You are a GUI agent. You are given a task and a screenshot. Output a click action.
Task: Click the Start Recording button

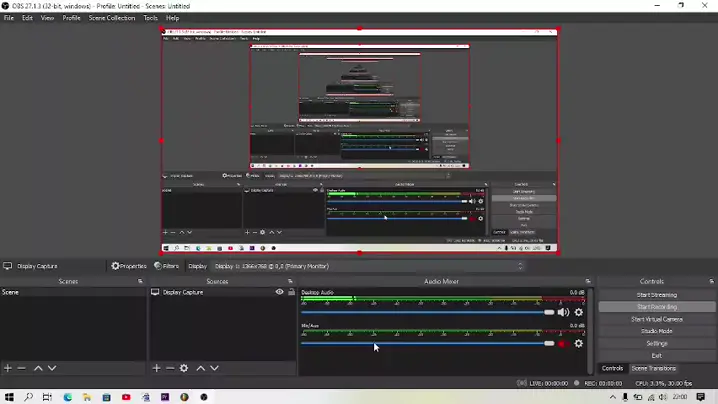(x=656, y=307)
